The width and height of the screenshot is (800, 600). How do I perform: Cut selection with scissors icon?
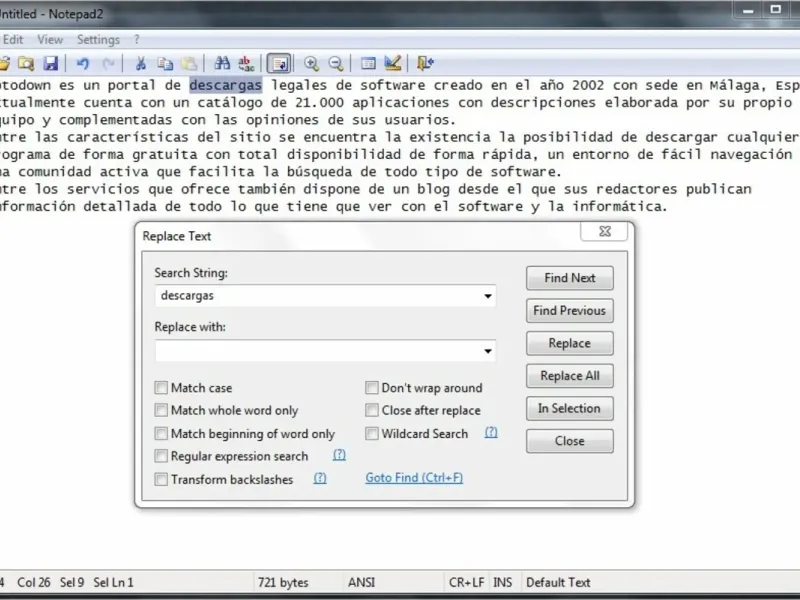pyautogui.click(x=140, y=63)
